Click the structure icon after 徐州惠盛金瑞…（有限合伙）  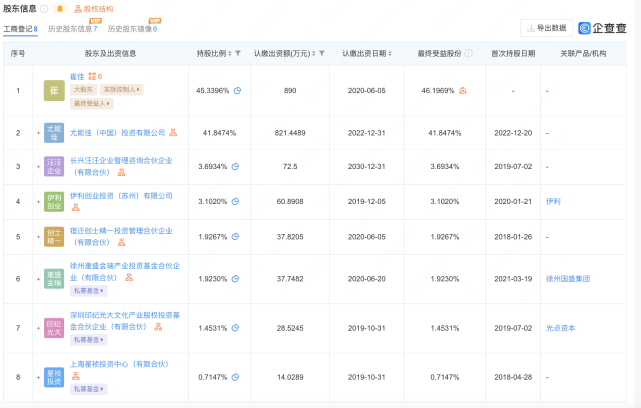[x=129, y=278]
